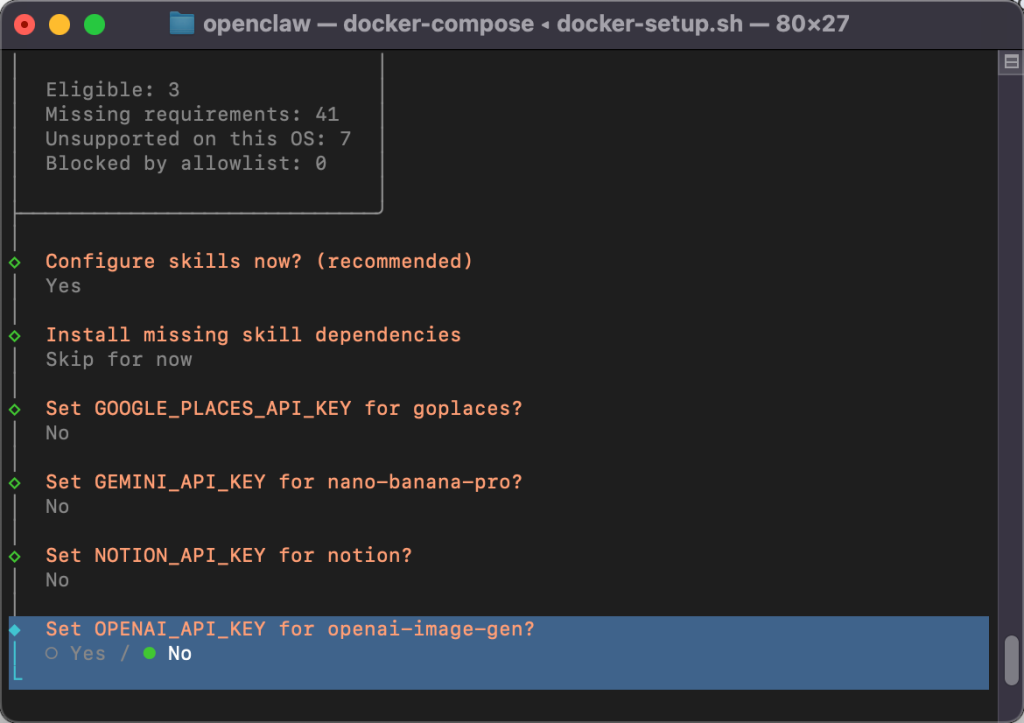
Task: Click the green filled dot before No
Action: point(150,653)
